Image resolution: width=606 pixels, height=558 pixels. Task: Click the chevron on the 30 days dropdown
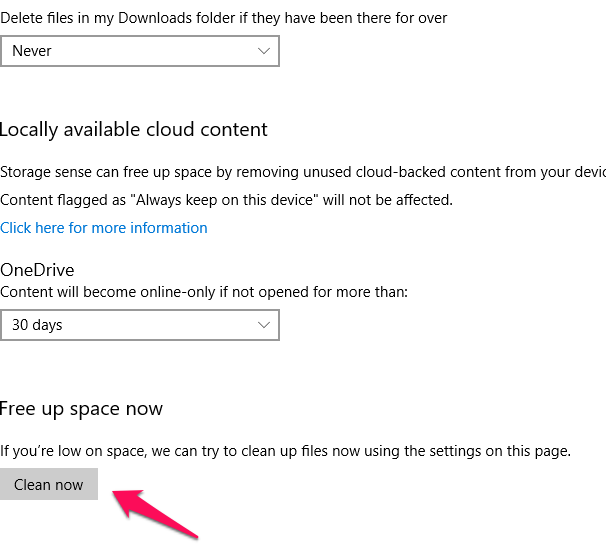tap(264, 325)
